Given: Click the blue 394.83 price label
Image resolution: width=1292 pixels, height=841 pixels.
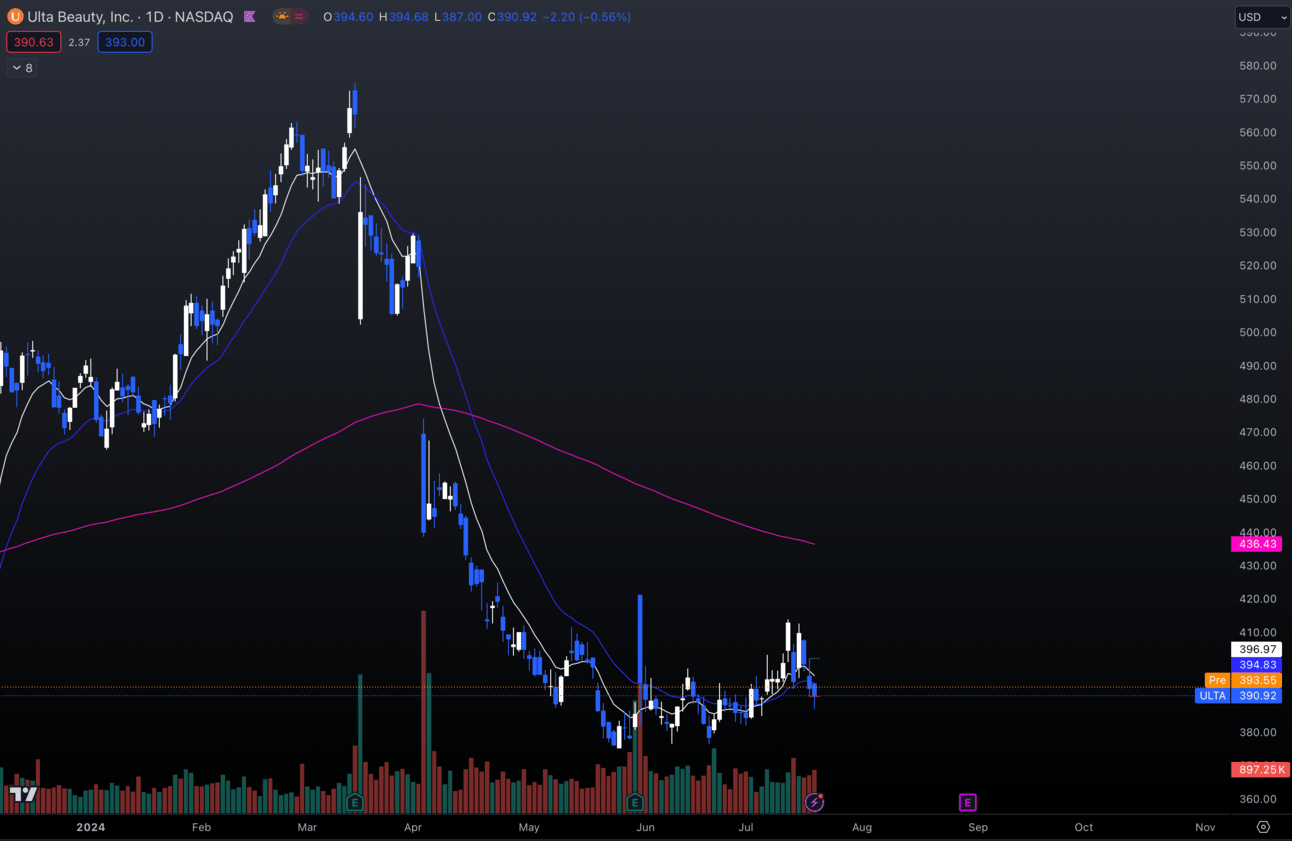Looking at the screenshot, I should [x=1256, y=665].
